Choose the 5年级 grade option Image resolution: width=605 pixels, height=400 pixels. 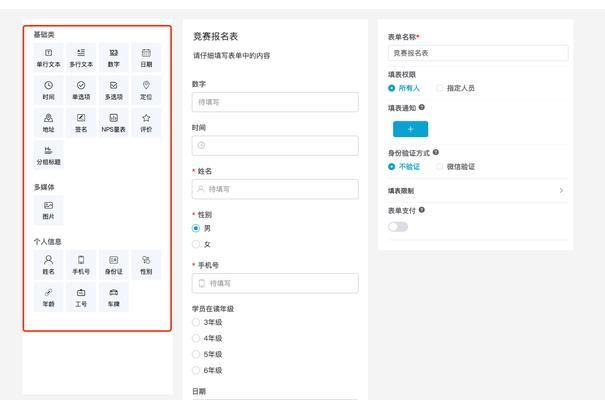[196, 354]
